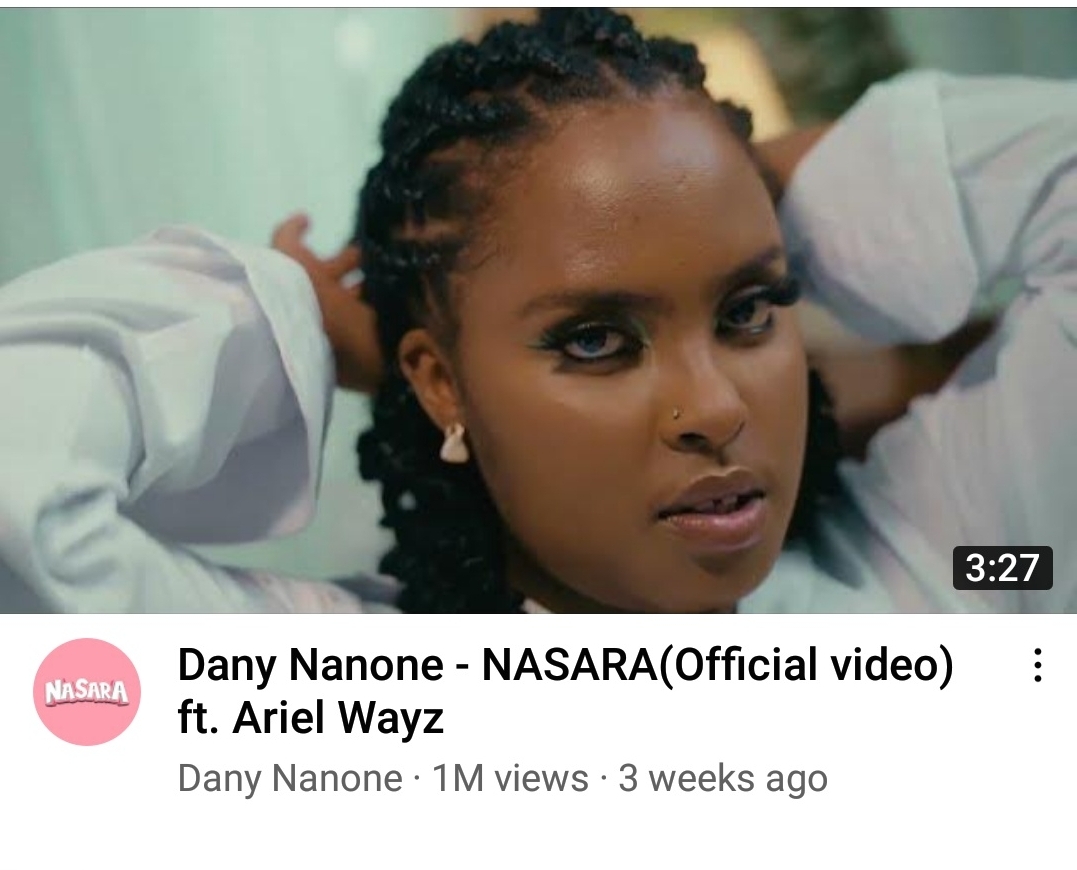This screenshot has width=1077, height=870.
Task: Click the 3:27 duration badge
Action: tap(1002, 568)
